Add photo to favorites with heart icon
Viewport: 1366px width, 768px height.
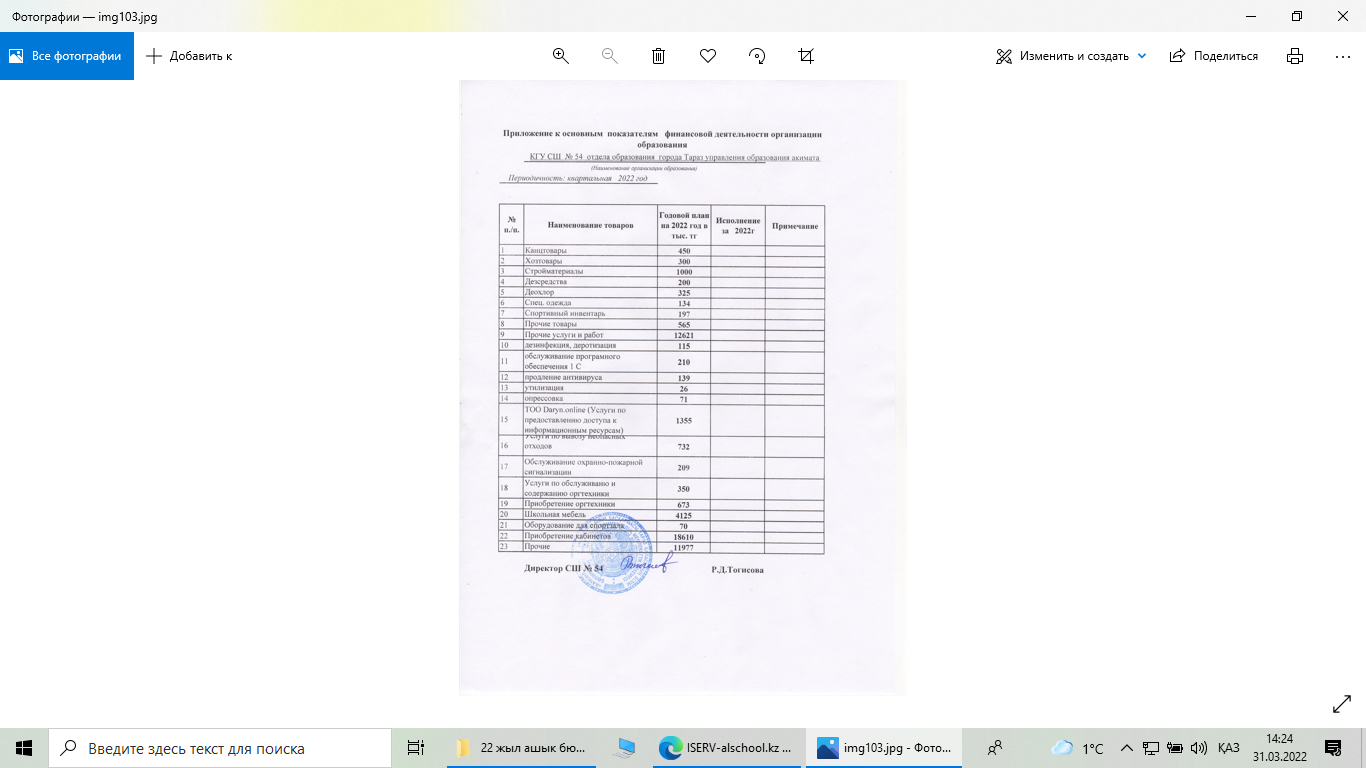coord(708,56)
